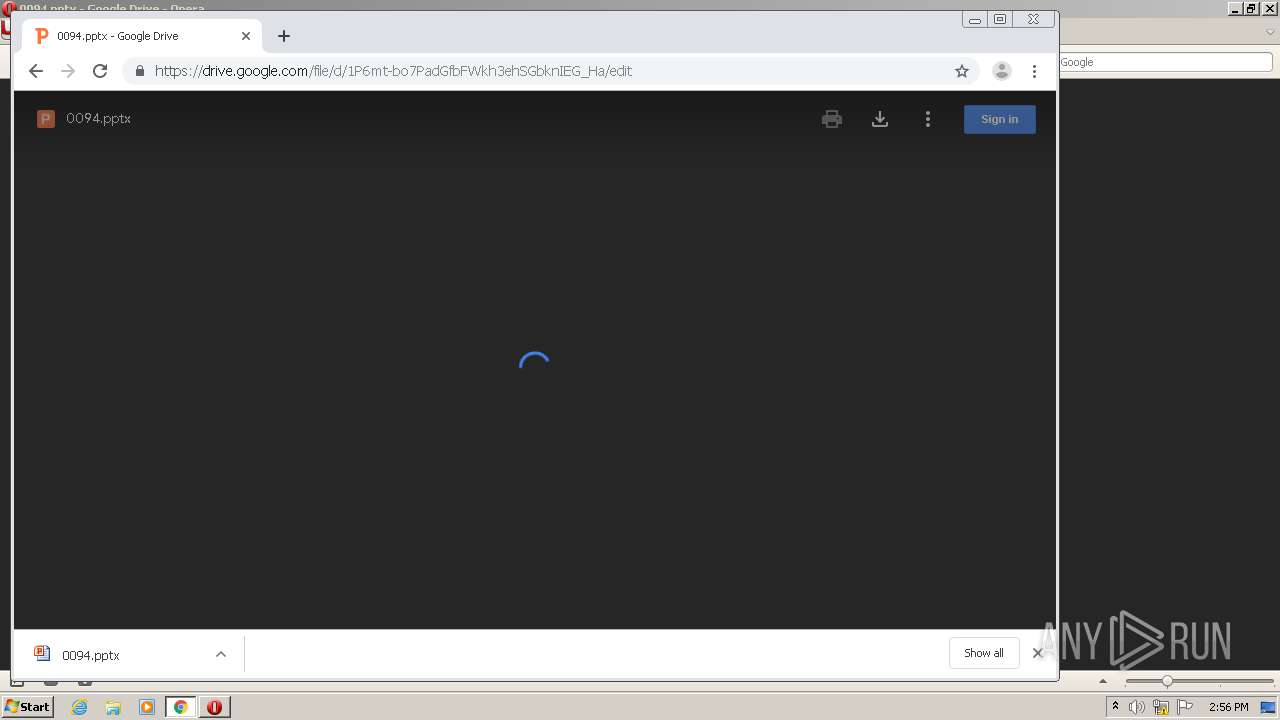The image size is (1280, 720).
Task: Select the 0094.pptx title text
Action: [98, 118]
